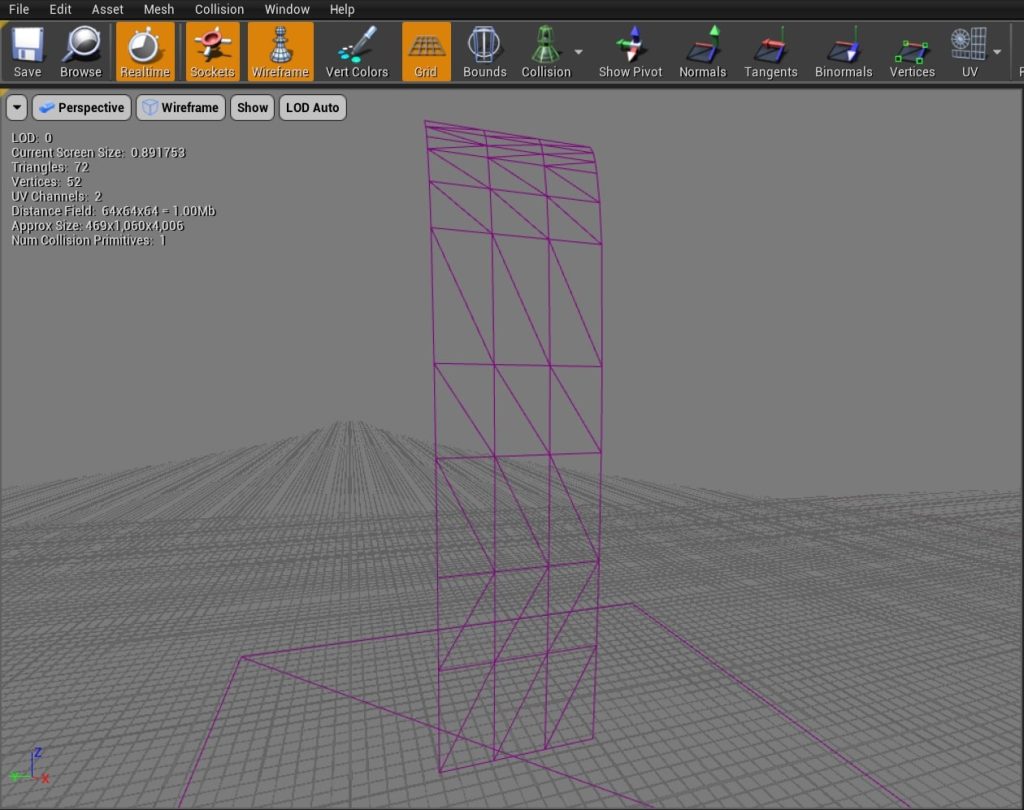Toggle Show Pivot
The image size is (1024, 810).
630,52
